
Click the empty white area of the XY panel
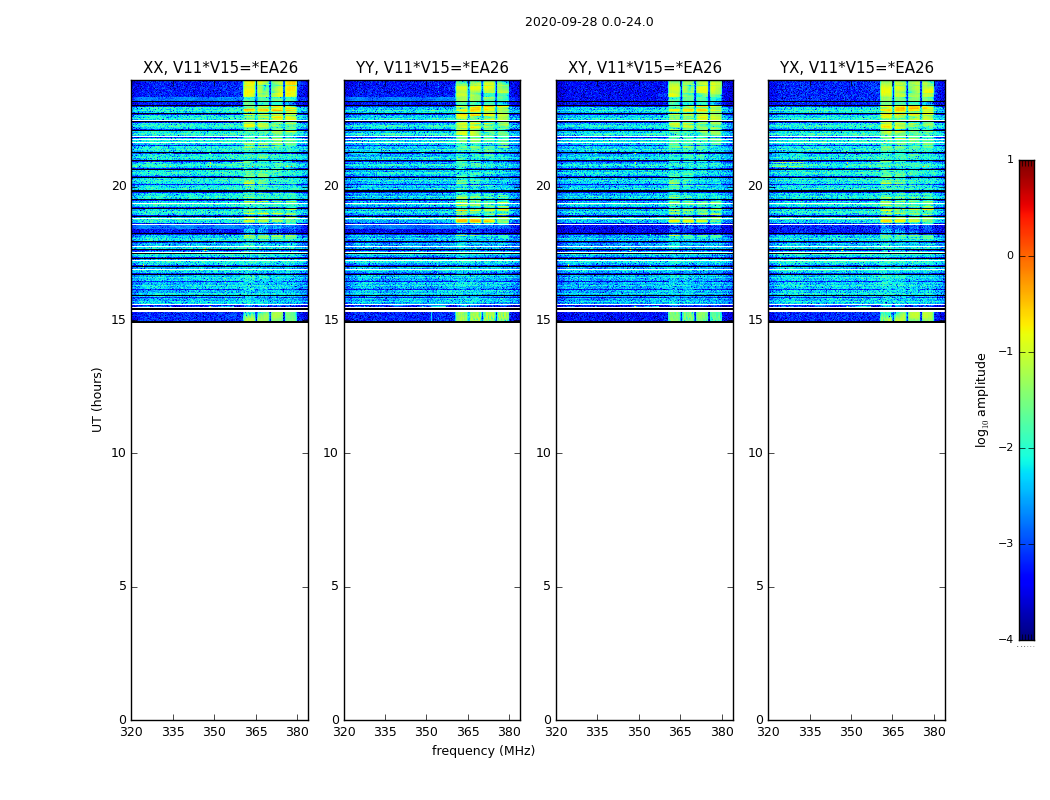tap(645, 520)
